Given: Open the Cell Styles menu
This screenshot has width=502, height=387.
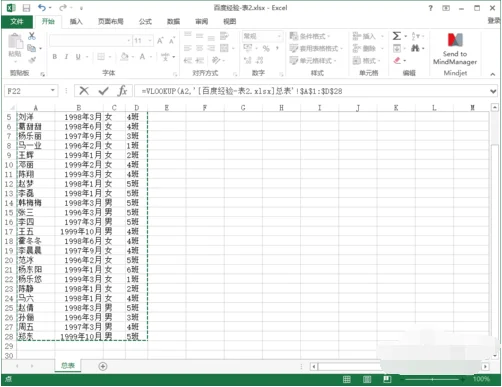Looking at the screenshot, I should (x=313, y=61).
